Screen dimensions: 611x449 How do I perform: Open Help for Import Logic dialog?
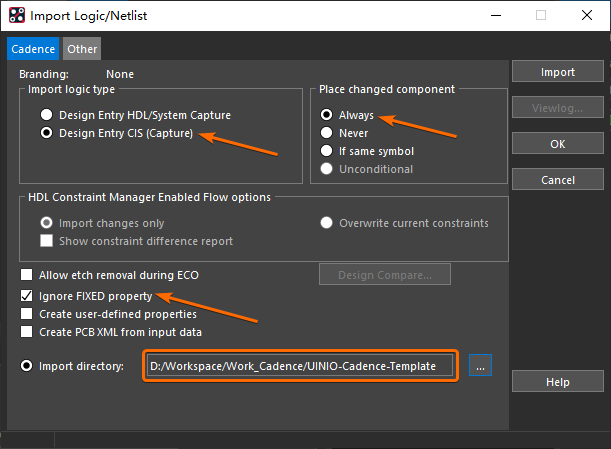(x=557, y=382)
